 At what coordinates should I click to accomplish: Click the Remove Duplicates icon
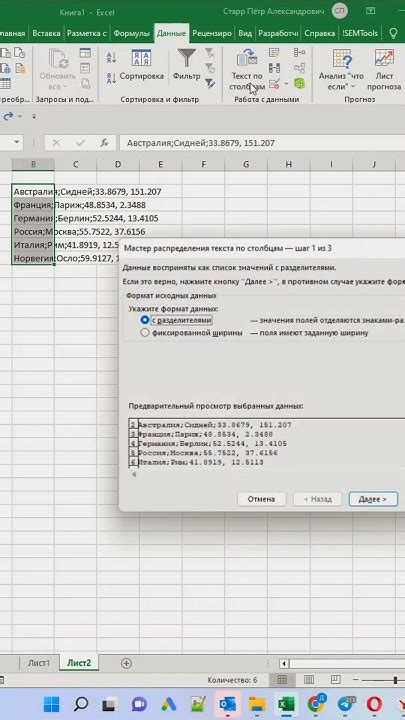(x=275, y=68)
